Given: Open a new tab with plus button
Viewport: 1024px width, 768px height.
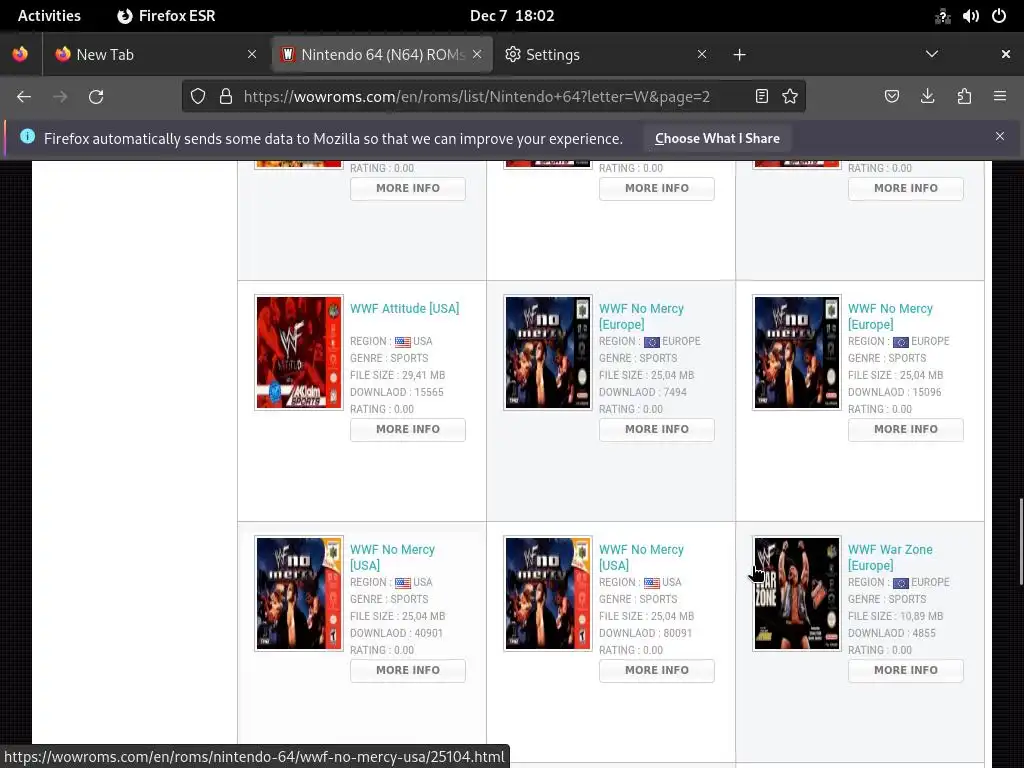Looking at the screenshot, I should 739,55.
